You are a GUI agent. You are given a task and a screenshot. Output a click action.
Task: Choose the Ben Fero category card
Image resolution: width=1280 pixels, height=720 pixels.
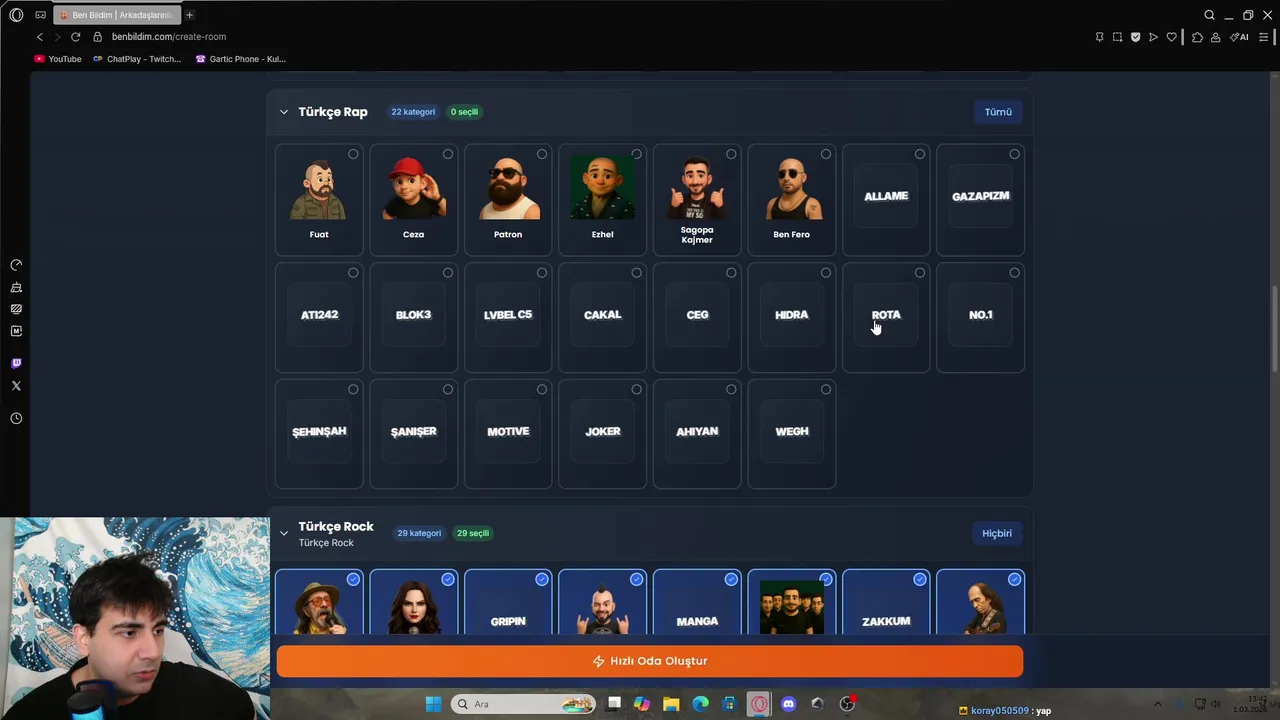coord(792,200)
